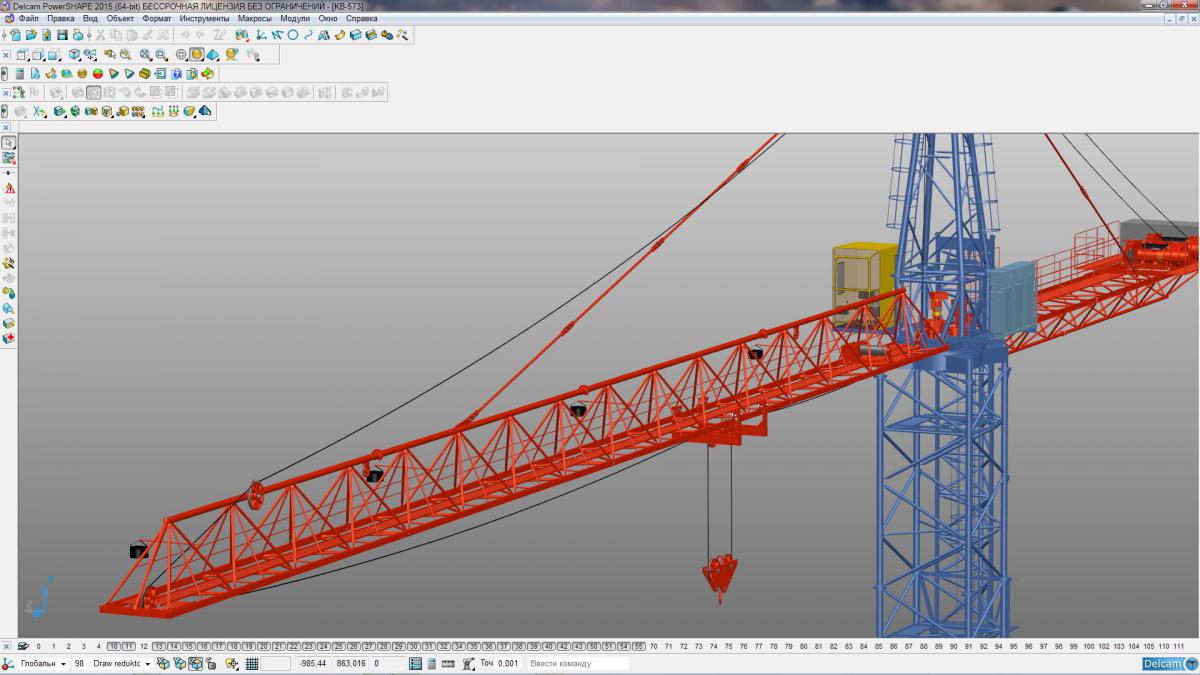Click the X coordinate field showing -985,44
The width and height of the screenshot is (1200, 675).
coord(313,663)
